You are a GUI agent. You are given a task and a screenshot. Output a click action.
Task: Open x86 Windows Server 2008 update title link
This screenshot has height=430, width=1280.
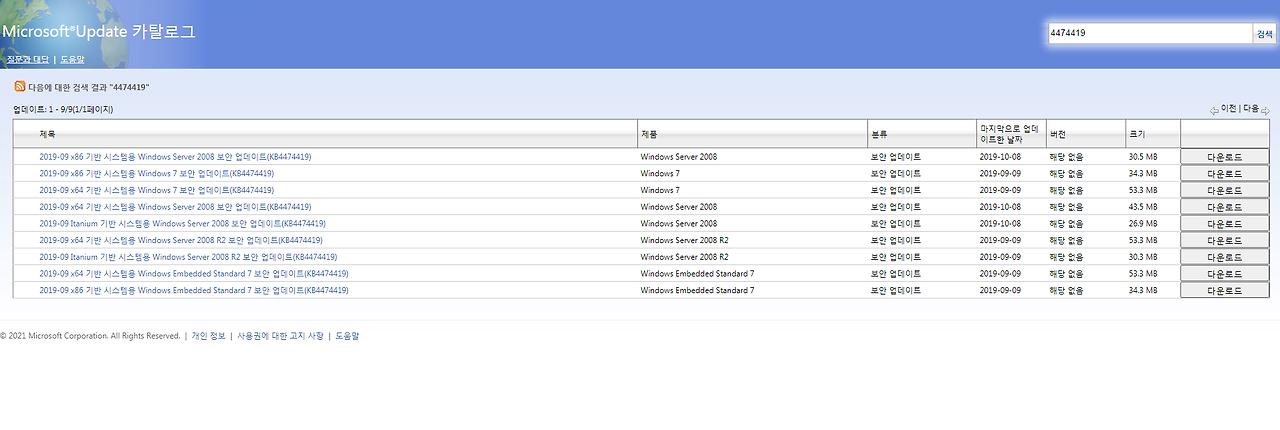tap(175, 157)
